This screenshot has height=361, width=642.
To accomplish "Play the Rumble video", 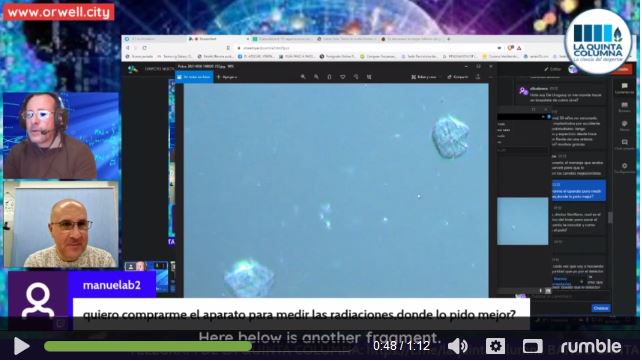I will [21, 346].
